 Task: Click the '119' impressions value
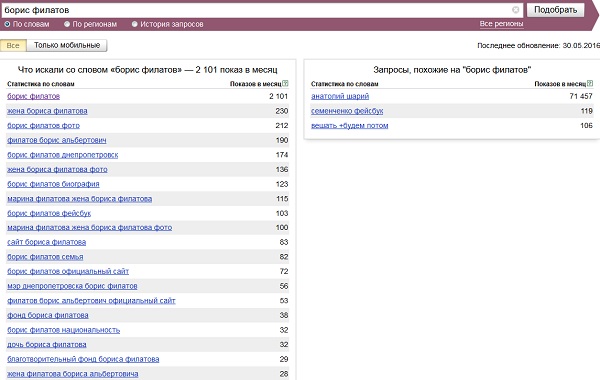(x=587, y=111)
